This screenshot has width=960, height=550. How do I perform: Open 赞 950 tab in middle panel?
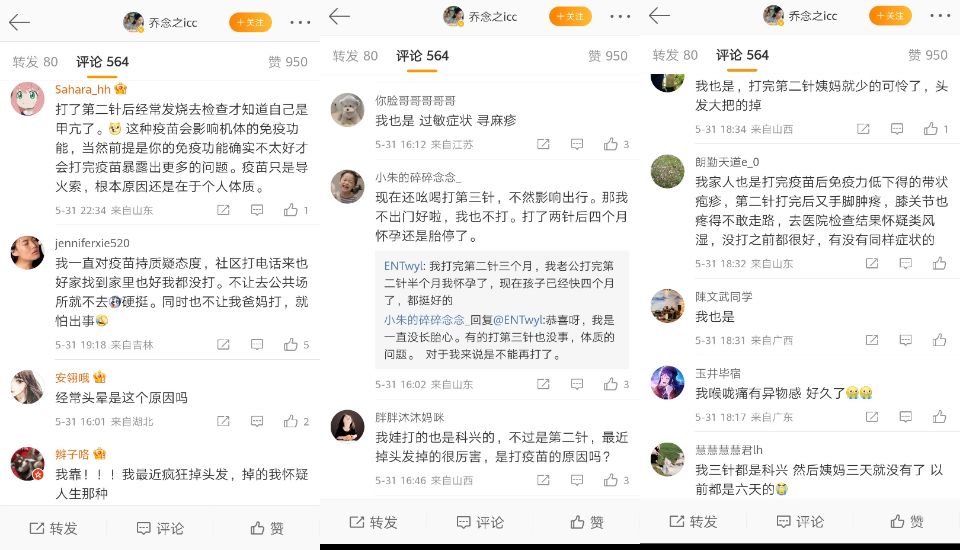pos(607,56)
